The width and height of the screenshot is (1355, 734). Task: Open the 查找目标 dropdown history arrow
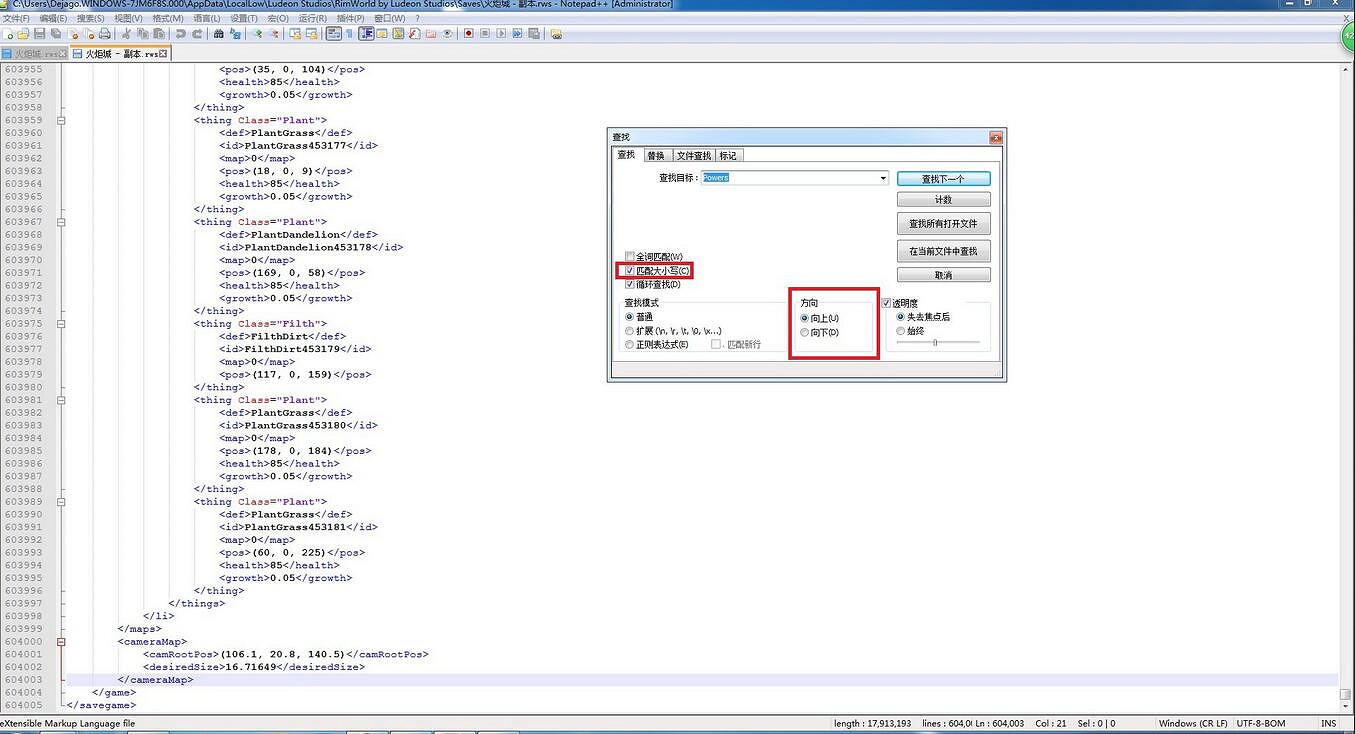pos(883,178)
